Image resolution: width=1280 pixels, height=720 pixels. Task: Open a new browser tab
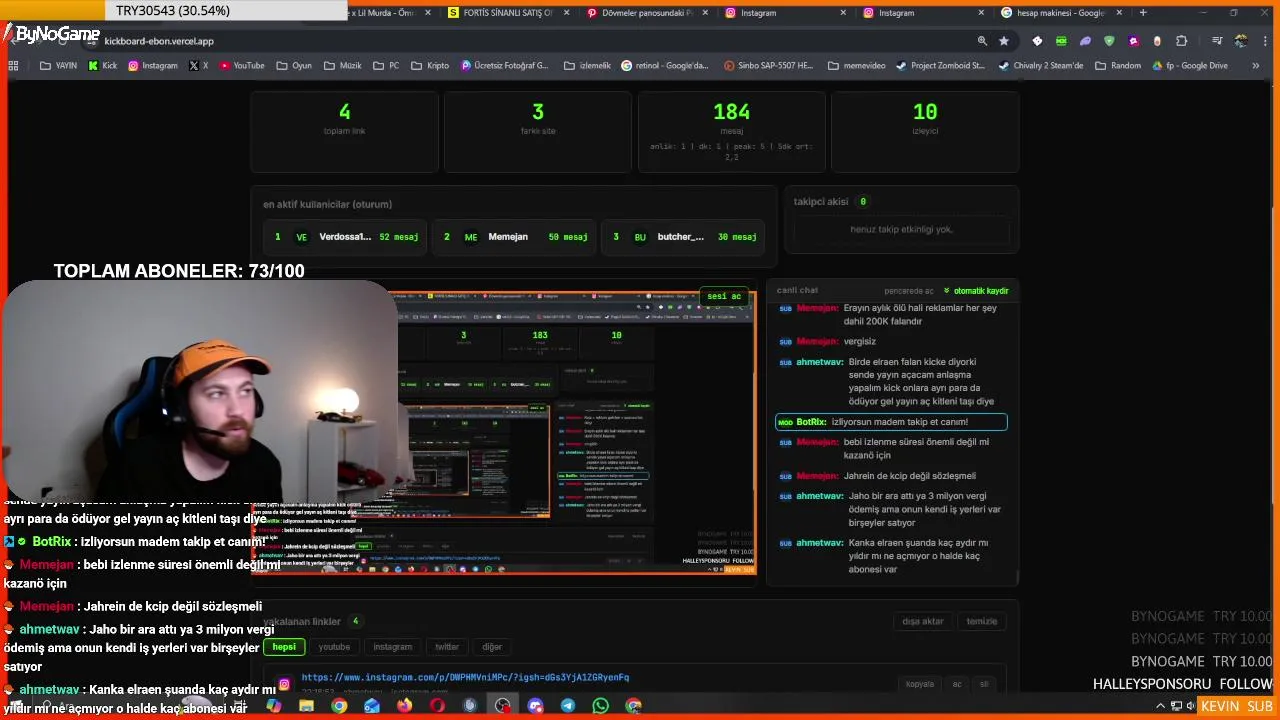[1143, 13]
